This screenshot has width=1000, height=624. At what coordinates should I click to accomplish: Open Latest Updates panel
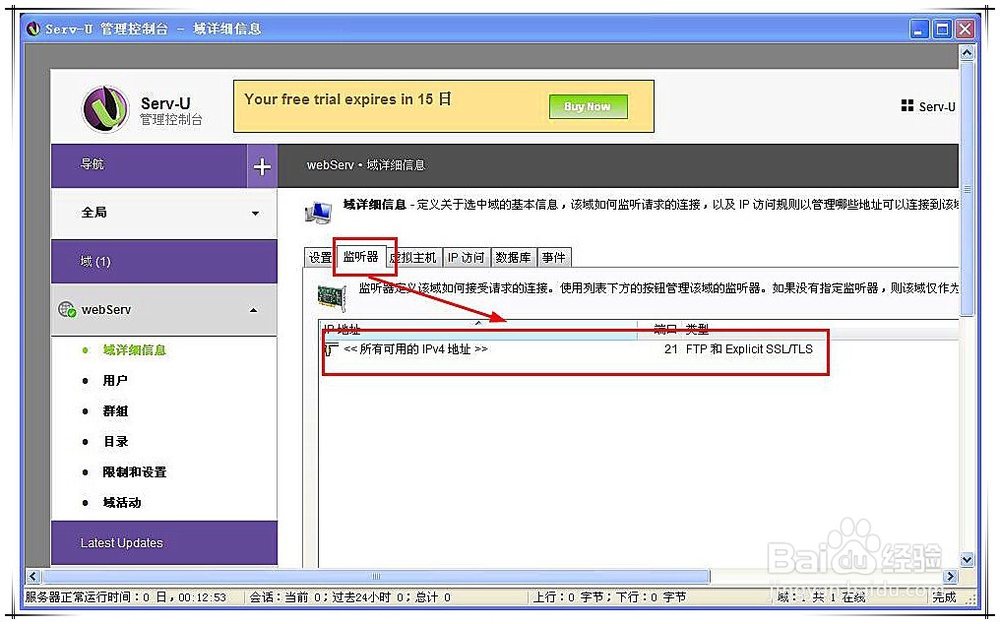pos(164,543)
